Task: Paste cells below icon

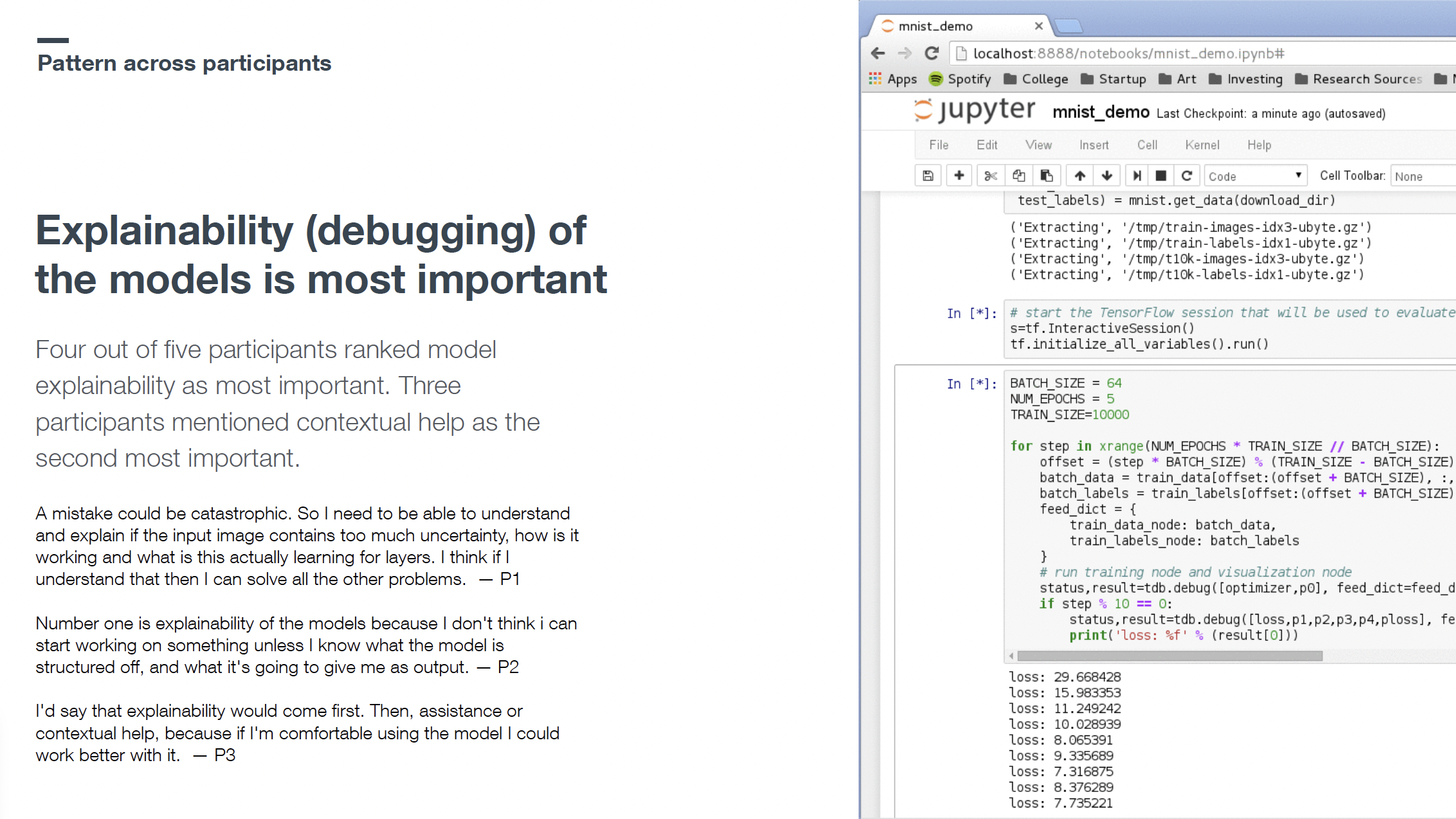Action: click(1046, 175)
